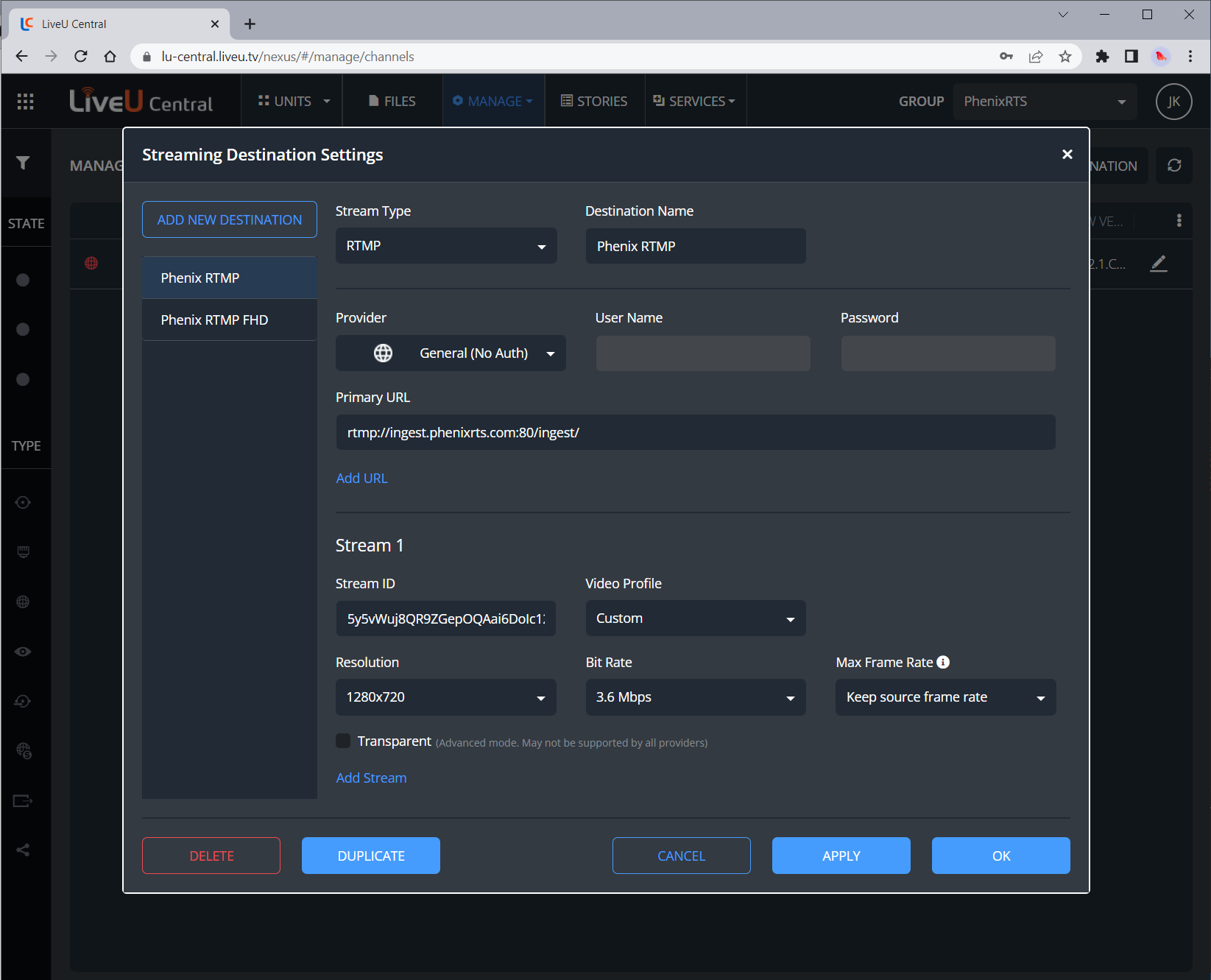Viewport: 1211px width, 980px height.
Task: Open a new browser tab
Action: [250, 24]
